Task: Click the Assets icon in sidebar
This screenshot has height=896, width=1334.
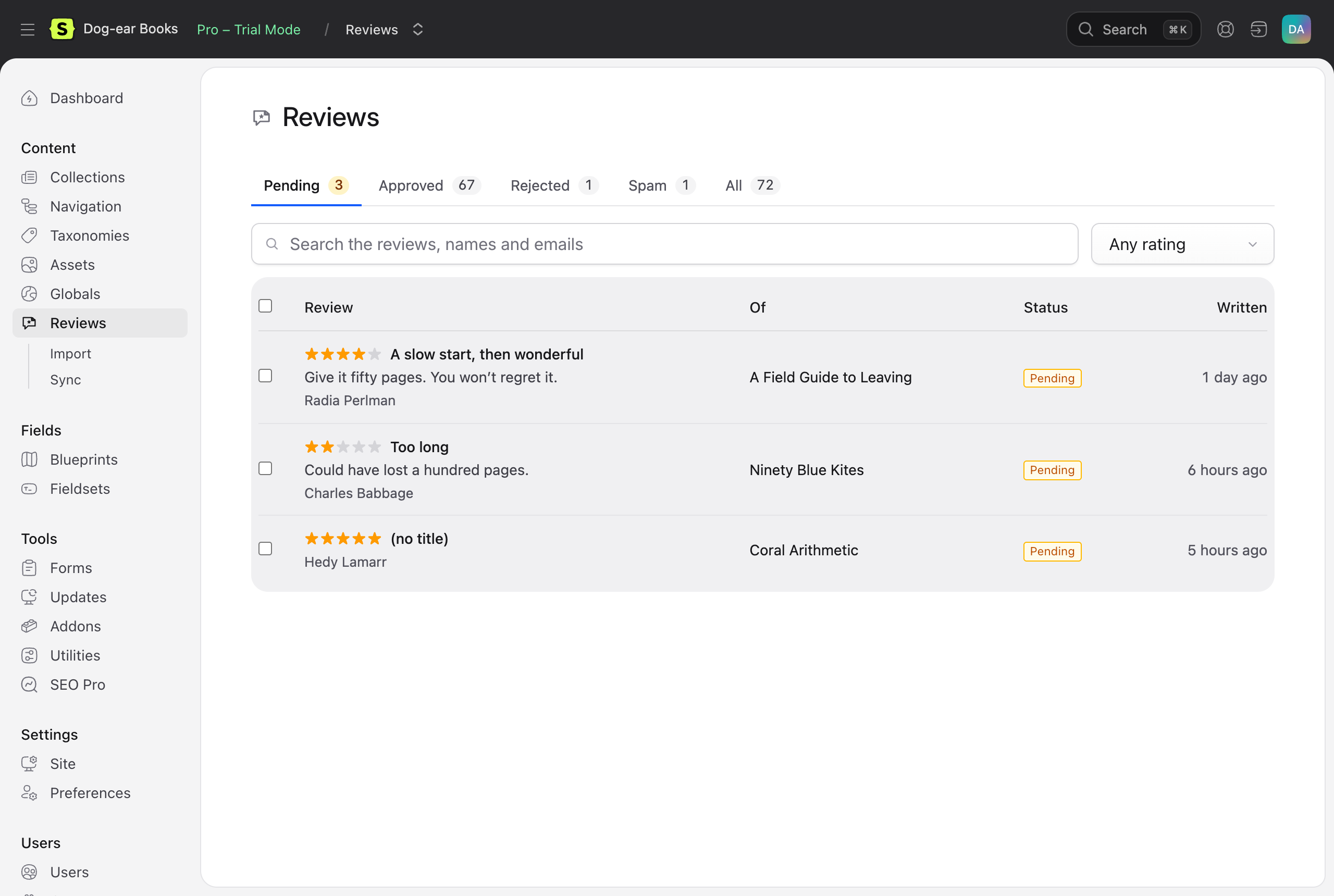Action: pyautogui.click(x=29, y=265)
